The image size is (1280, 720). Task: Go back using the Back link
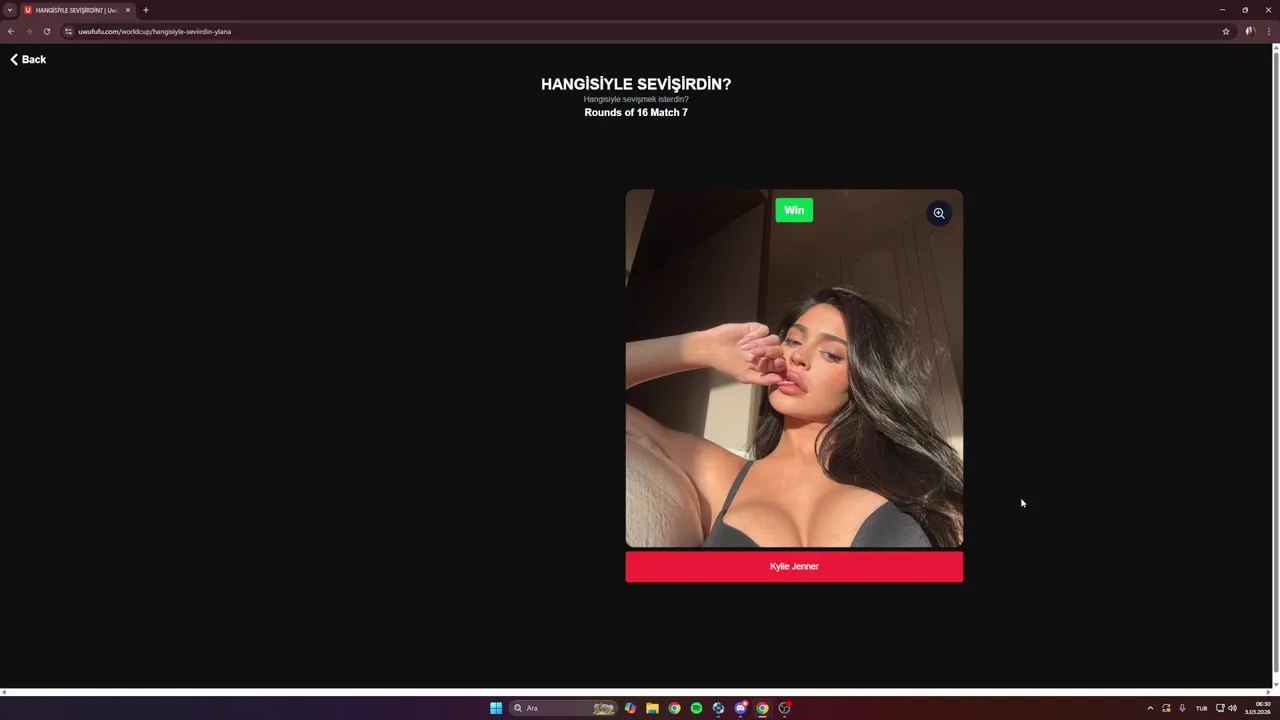(x=28, y=60)
